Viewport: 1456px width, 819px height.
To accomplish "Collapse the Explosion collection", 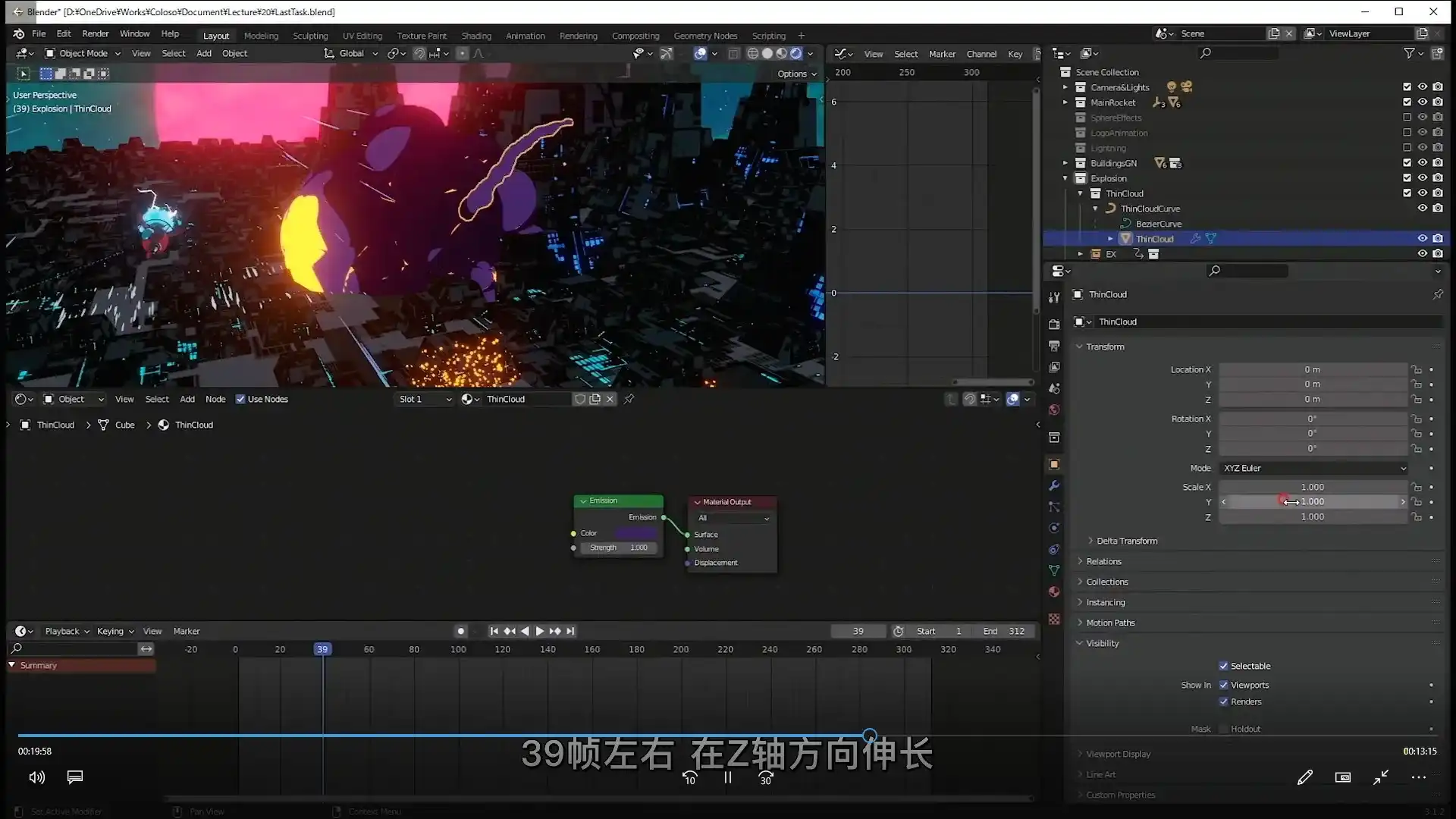I will (1065, 178).
